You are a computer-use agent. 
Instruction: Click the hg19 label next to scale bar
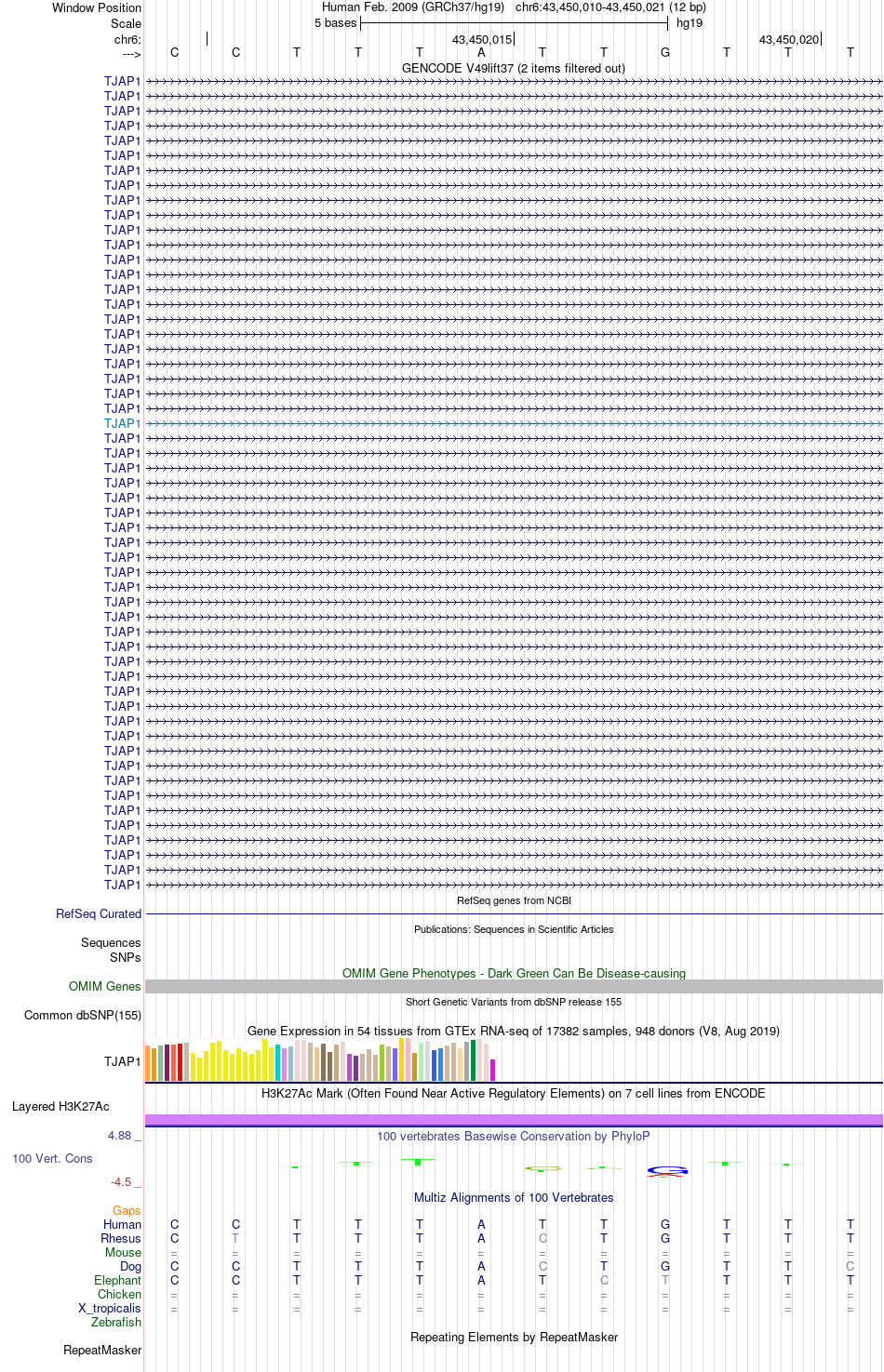click(x=690, y=23)
